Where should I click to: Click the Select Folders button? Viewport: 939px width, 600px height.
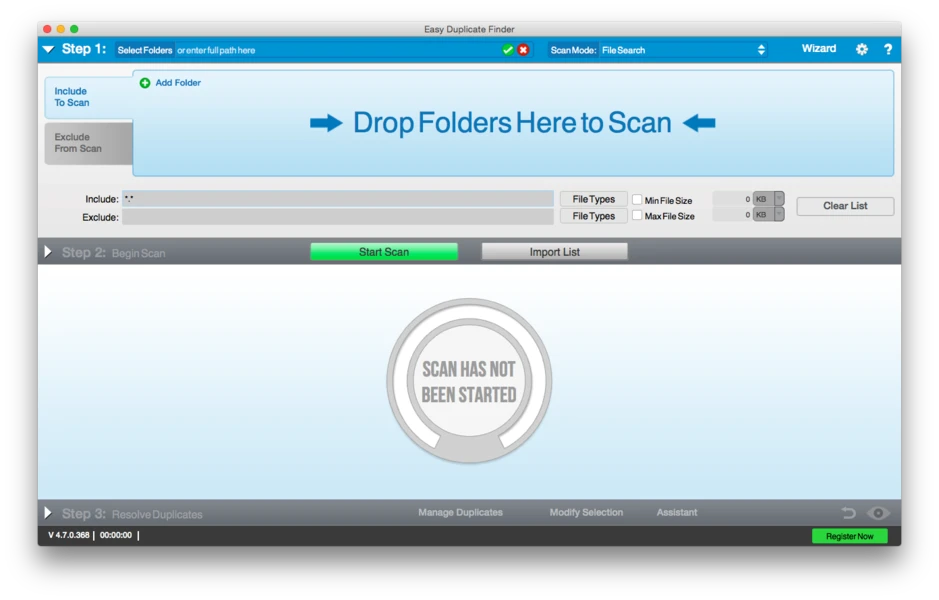tap(145, 50)
